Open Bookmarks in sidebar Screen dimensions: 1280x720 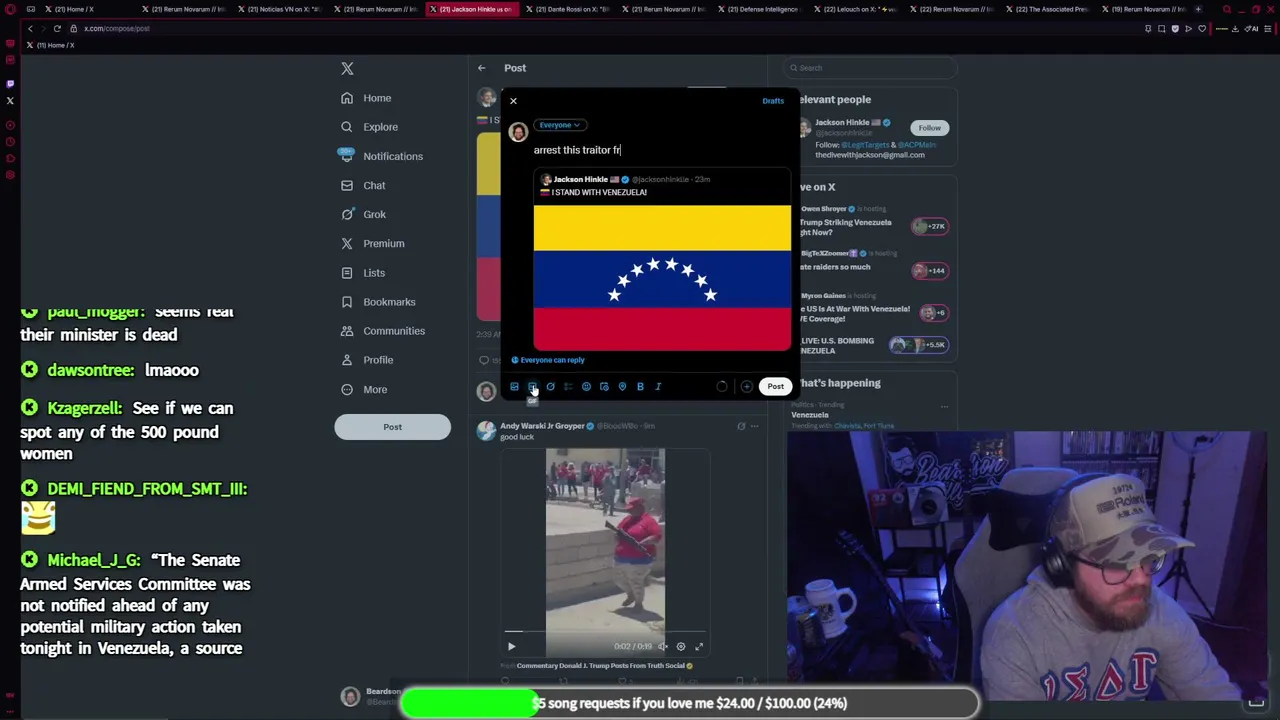pyautogui.click(x=378, y=301)
